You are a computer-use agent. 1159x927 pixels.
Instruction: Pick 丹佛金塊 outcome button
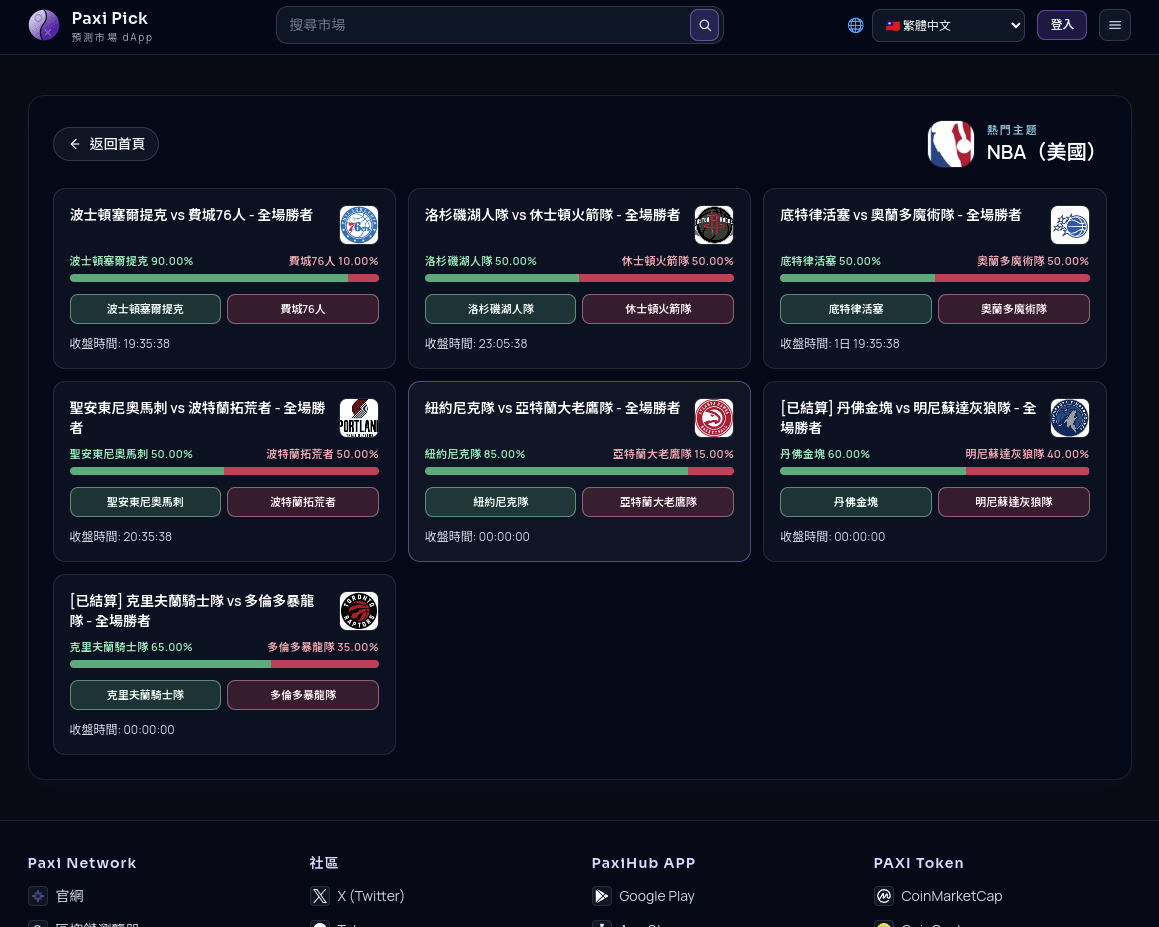(855, 502)
